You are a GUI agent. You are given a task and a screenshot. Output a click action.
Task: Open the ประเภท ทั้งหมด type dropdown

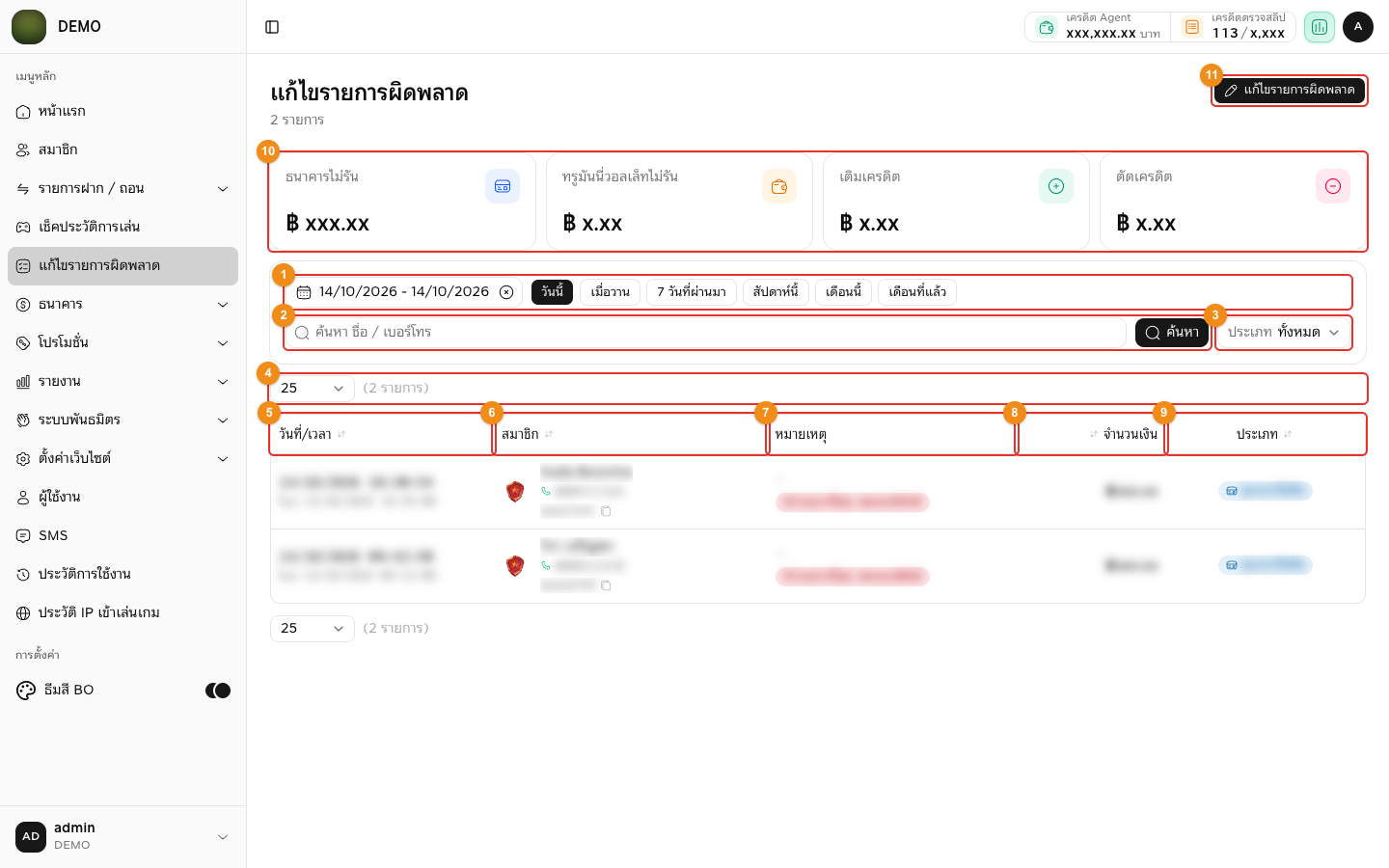pos(1283,332)
